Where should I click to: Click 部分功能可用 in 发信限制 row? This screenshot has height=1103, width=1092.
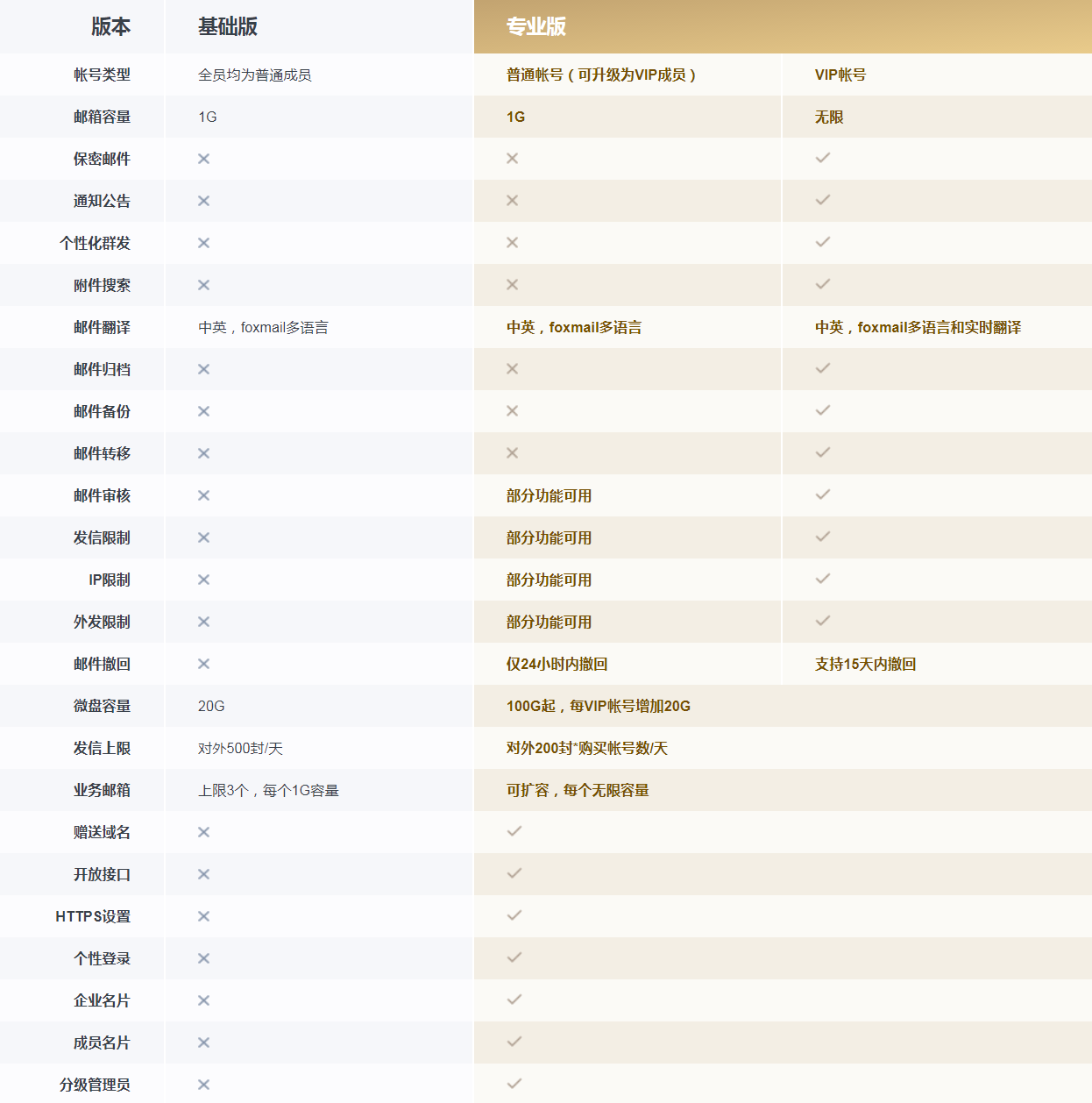tap(550, 537)
